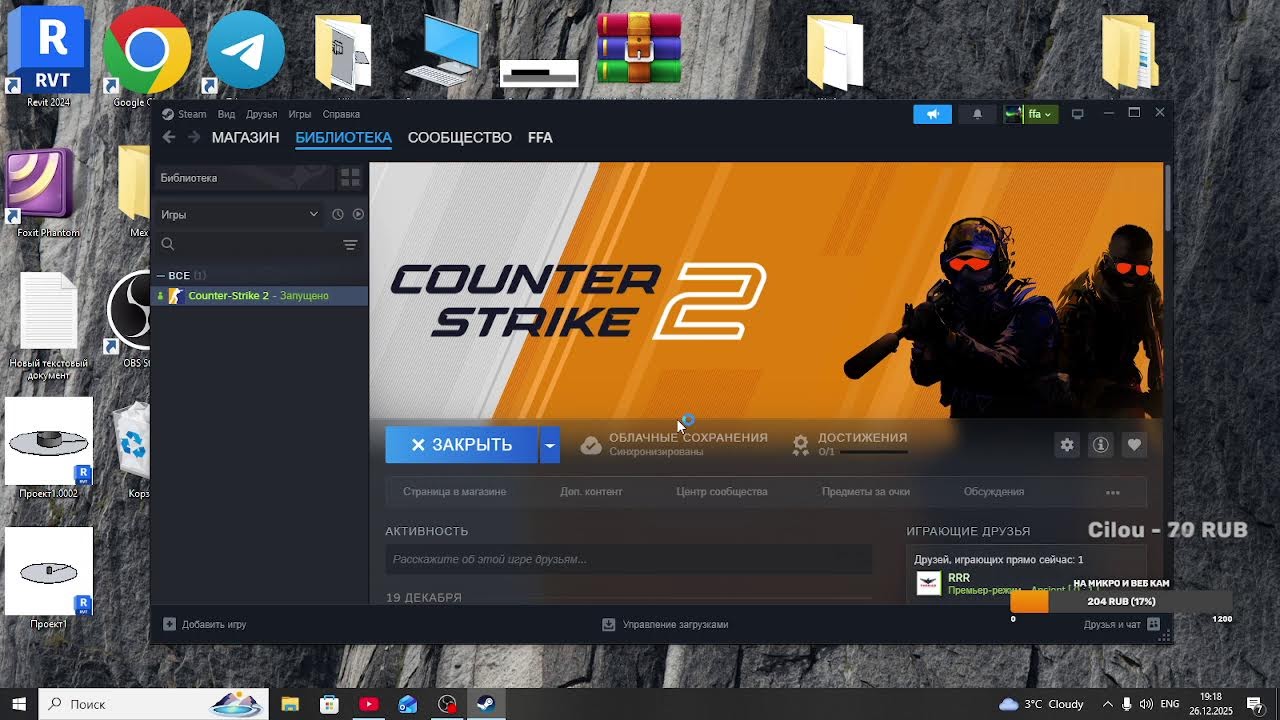This screenshot has height=720, width=1280.
Task: Open WinRAR archive desktop icon
Action: 639,50
